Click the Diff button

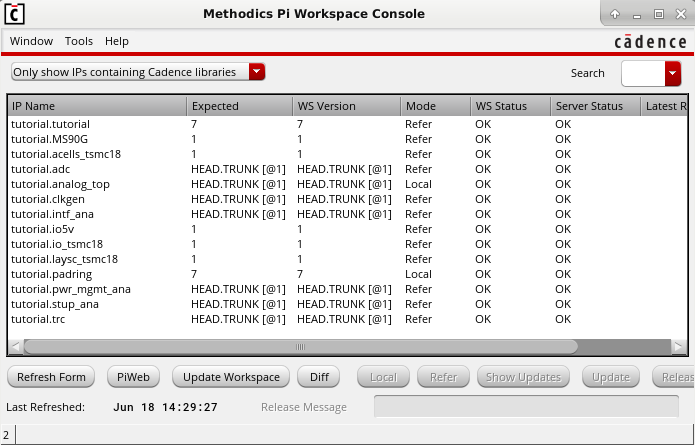click(319, 377)
